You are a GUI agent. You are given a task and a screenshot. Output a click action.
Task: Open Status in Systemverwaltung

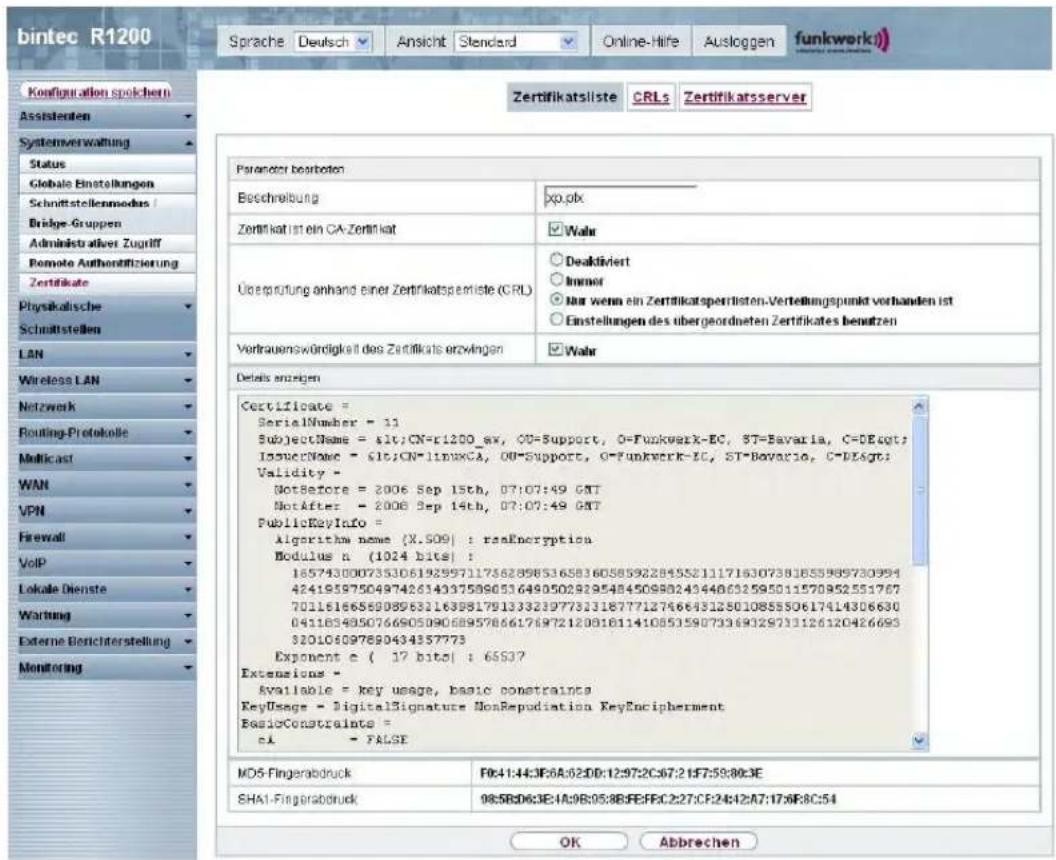click(108, 164)
